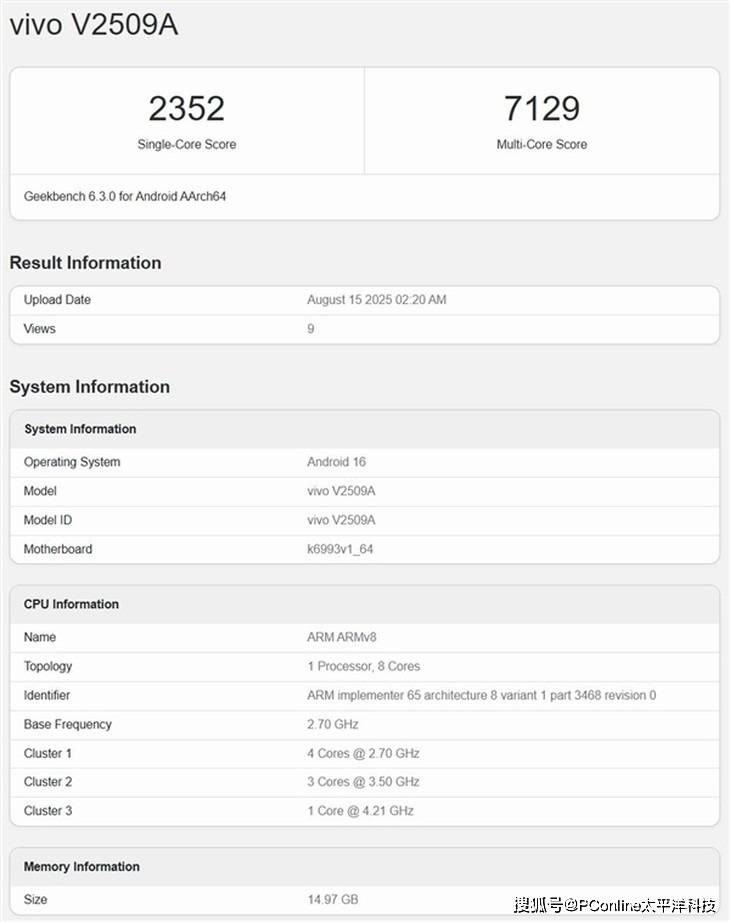
Task: Click the 'Multi-Core Score' label
Action: tap(542, 144)
